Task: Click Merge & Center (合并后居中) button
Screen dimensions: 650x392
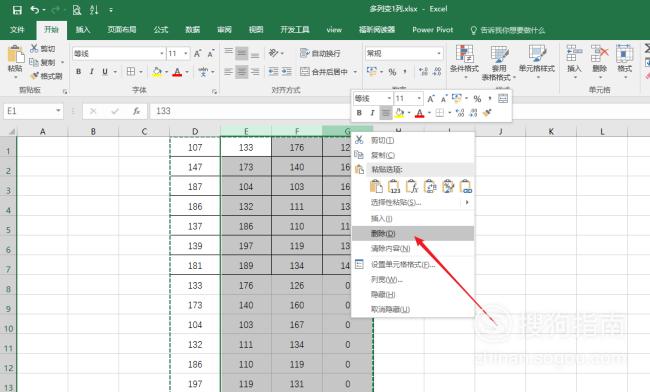Action: (324, 72)
